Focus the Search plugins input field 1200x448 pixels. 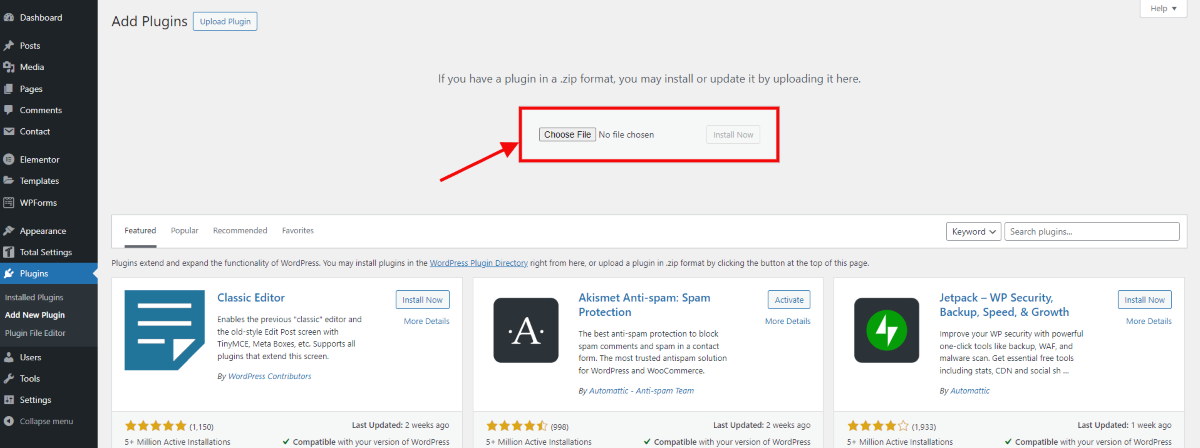[x=1094, y=232]
